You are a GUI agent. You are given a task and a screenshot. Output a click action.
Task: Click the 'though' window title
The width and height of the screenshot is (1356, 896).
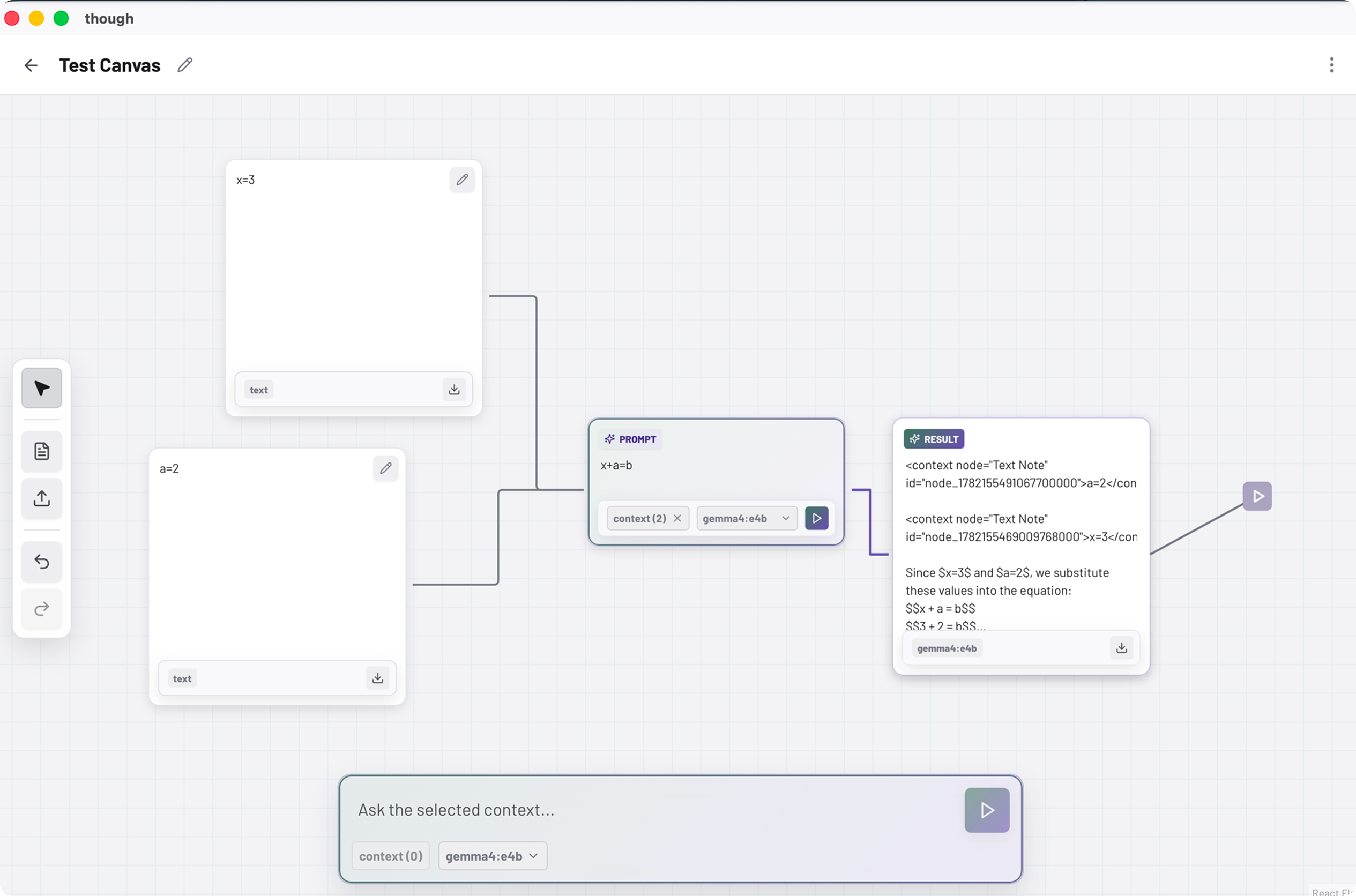109,18
